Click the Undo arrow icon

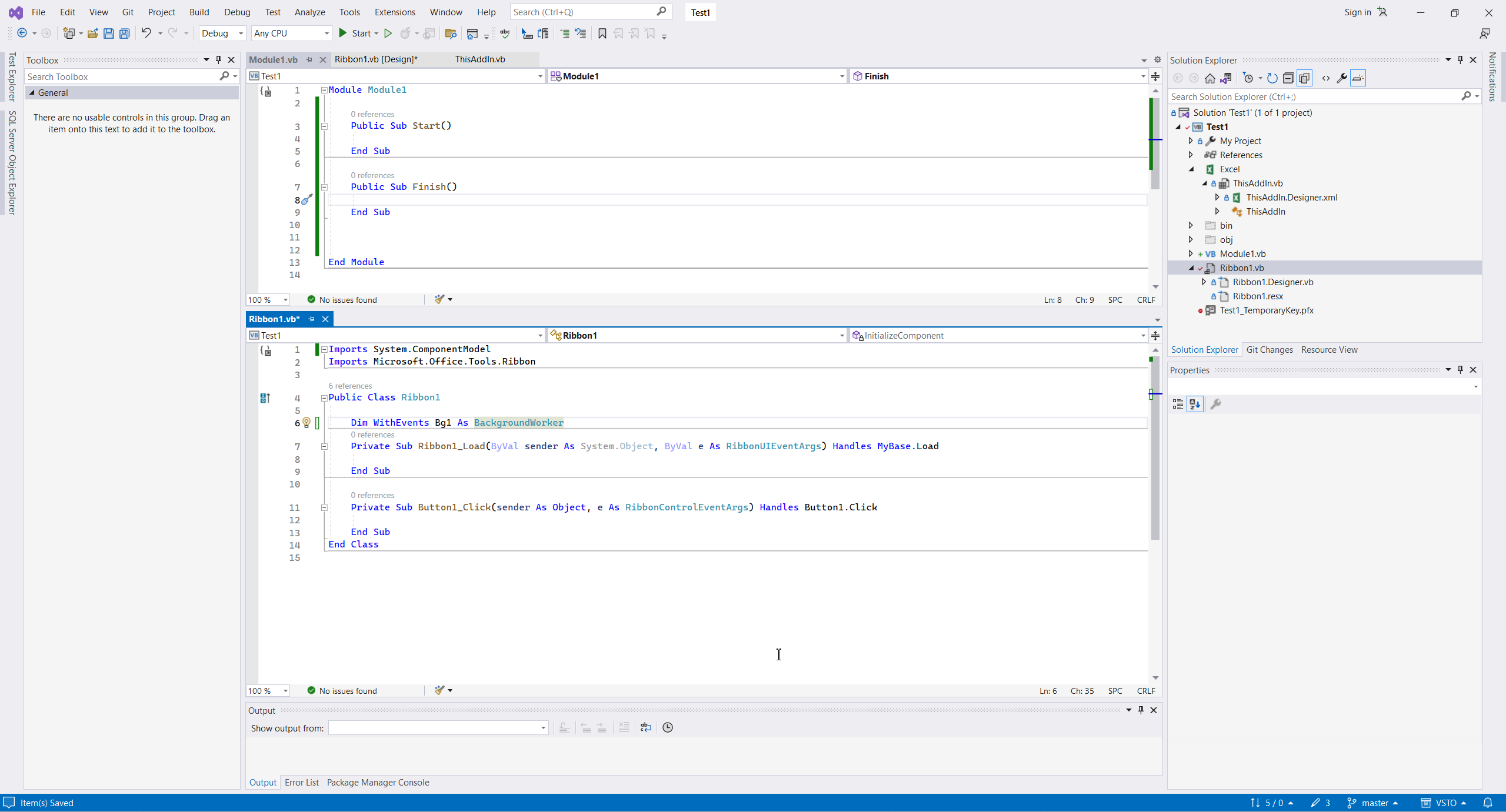point(146,34)
